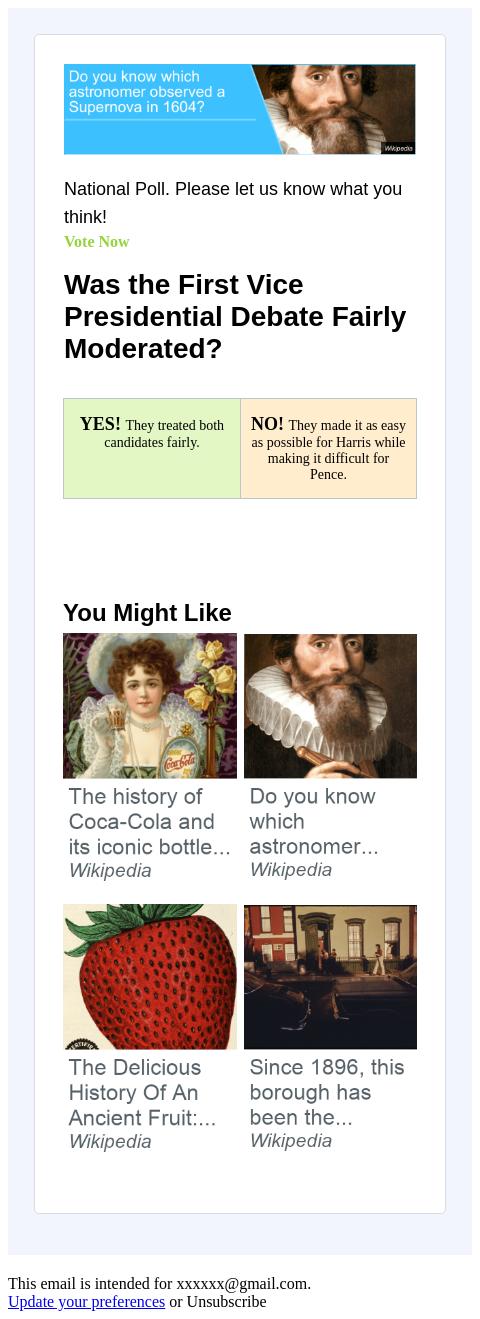This screenshot has width=480, height=1319.
Task: Open 'The Delicious History Of An Ancient Fruit' title
Action: pyautogui.click(x=142, y=1092)
